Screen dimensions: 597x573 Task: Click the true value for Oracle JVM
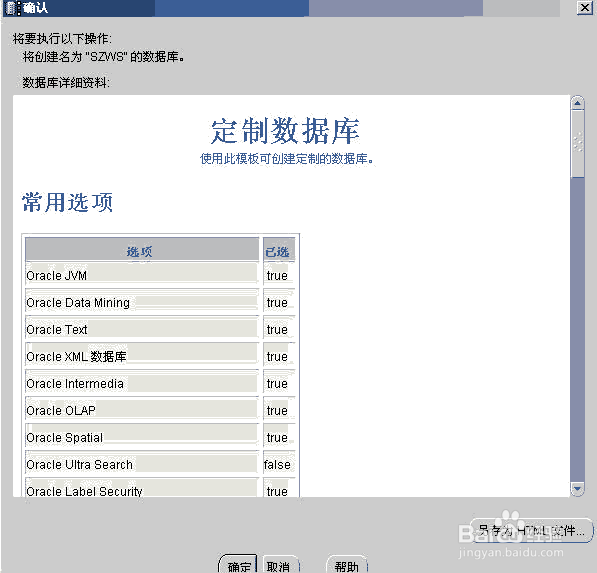point(277,275)
